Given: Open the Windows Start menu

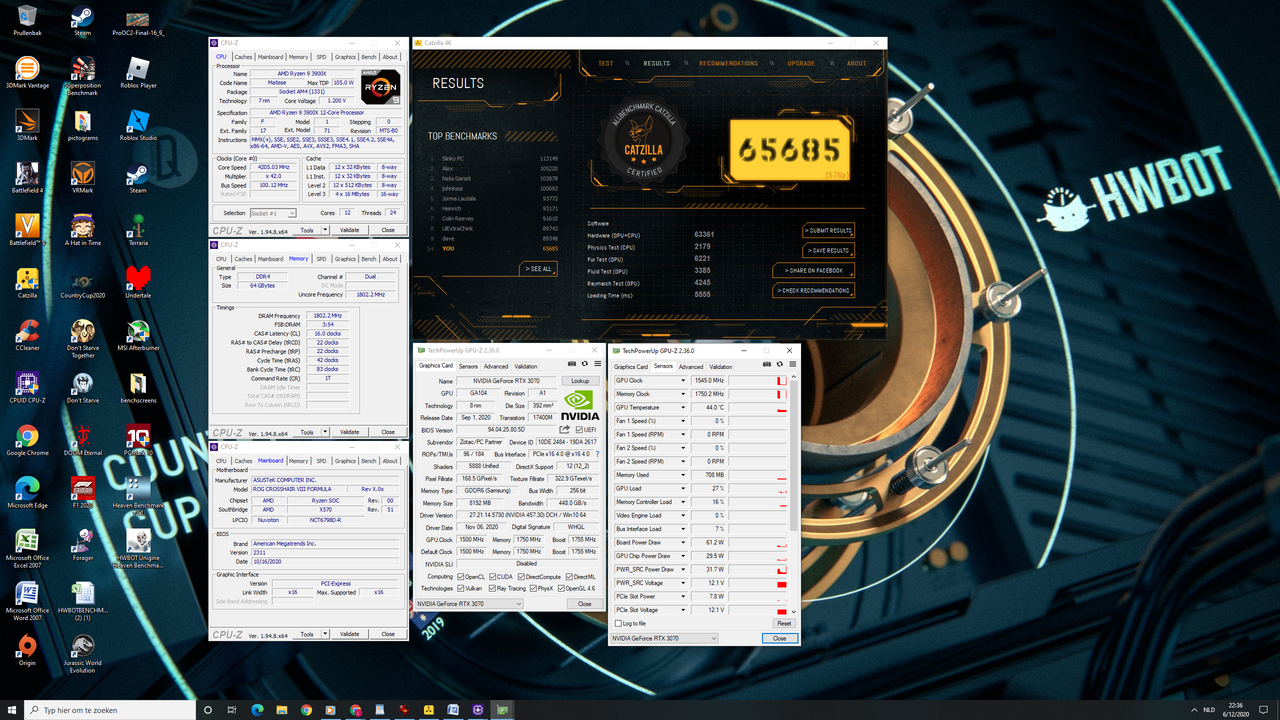Looking at the screenshot, I should point(12,710).
